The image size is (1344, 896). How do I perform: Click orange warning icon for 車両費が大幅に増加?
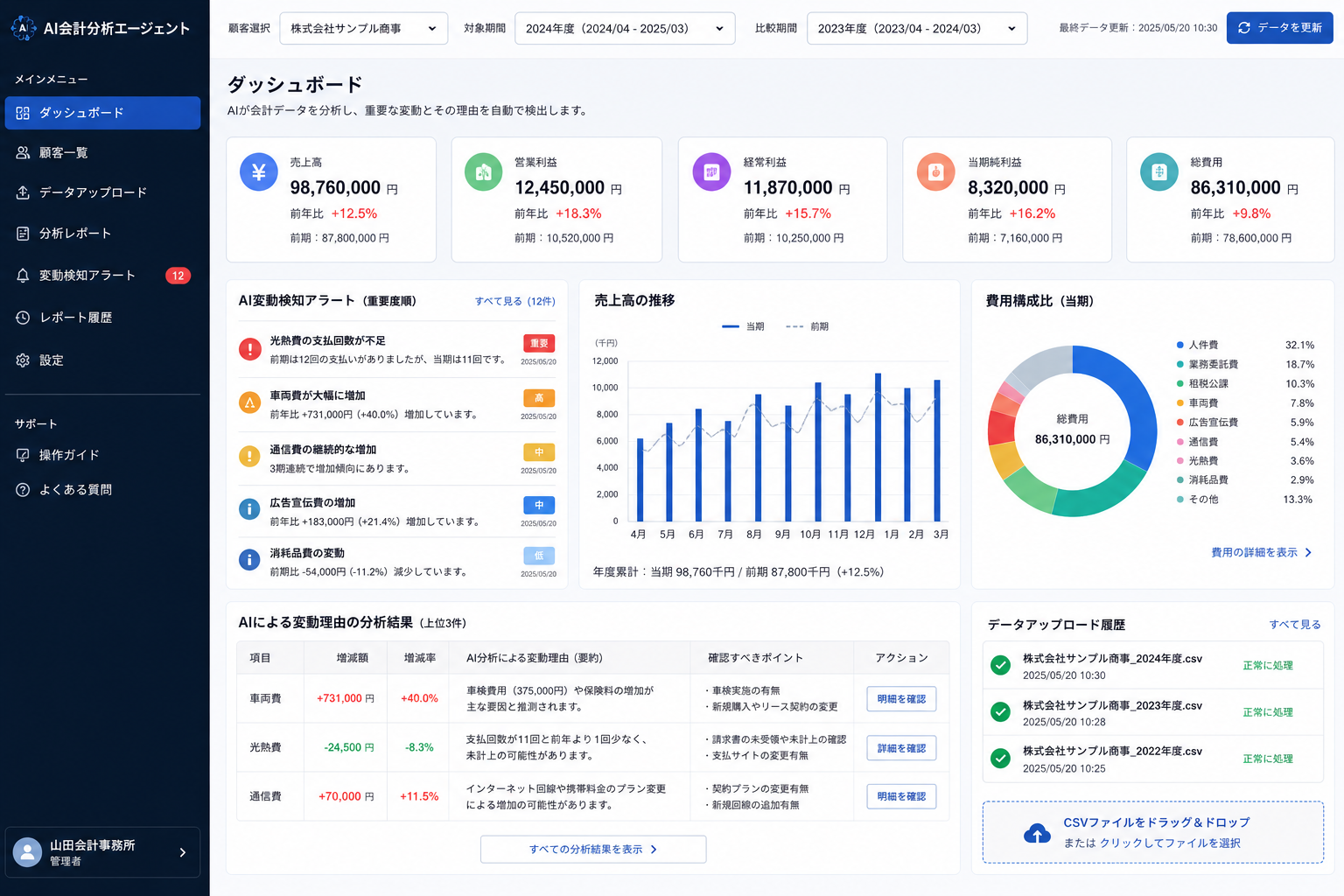tap(249, 402)
